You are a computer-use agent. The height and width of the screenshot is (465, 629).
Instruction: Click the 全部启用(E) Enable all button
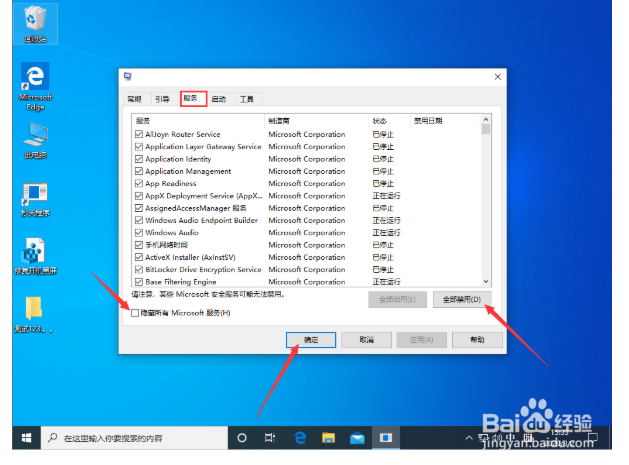pyautogui.click(x=397, y=300)
